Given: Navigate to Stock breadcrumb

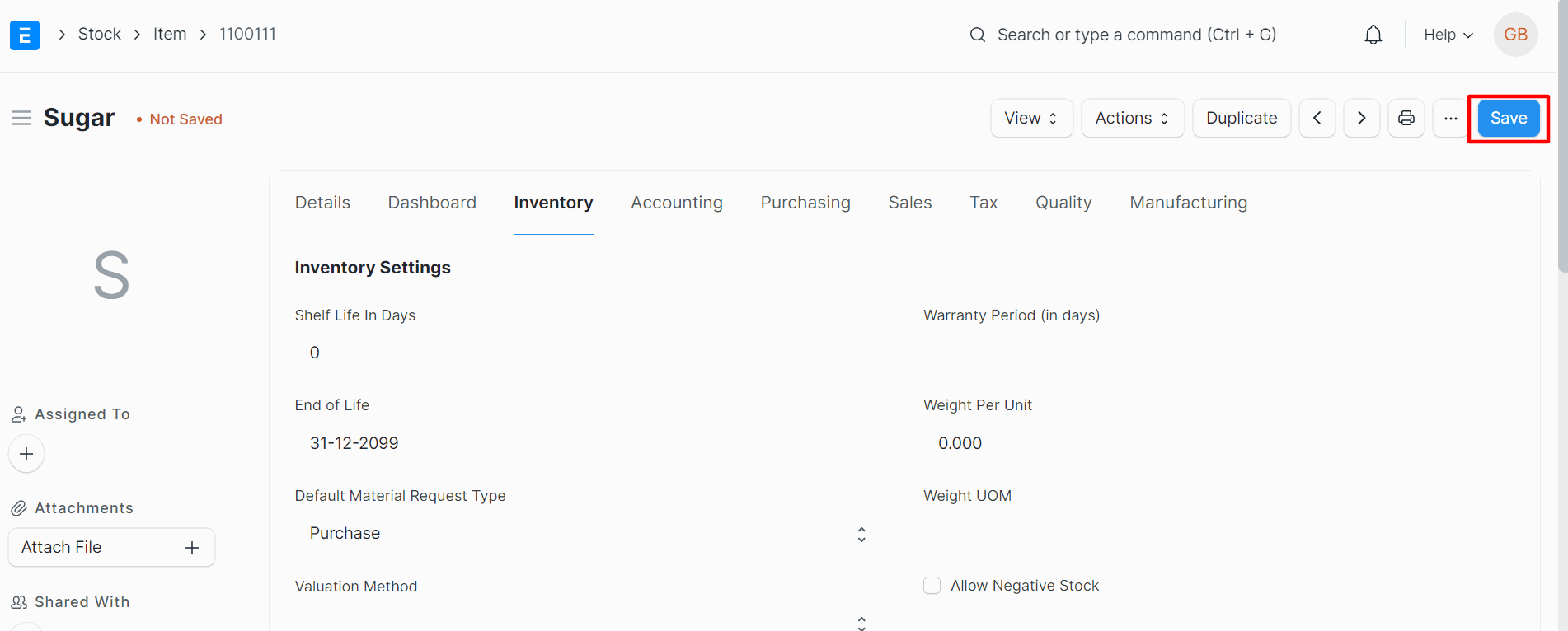Looking at the screenshot, I should [x=100, y=34].
